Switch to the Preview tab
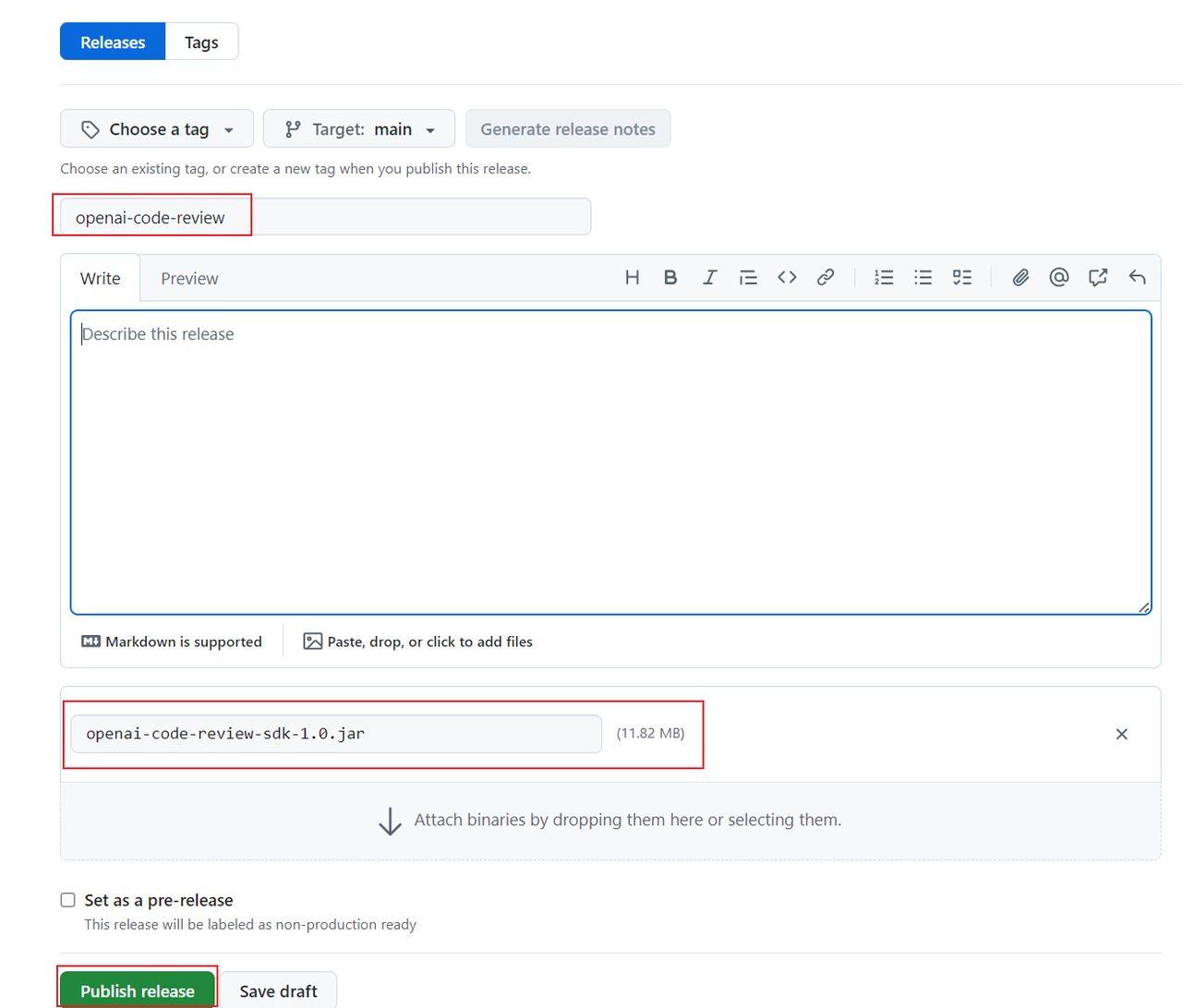 click(x=189, y=279)
